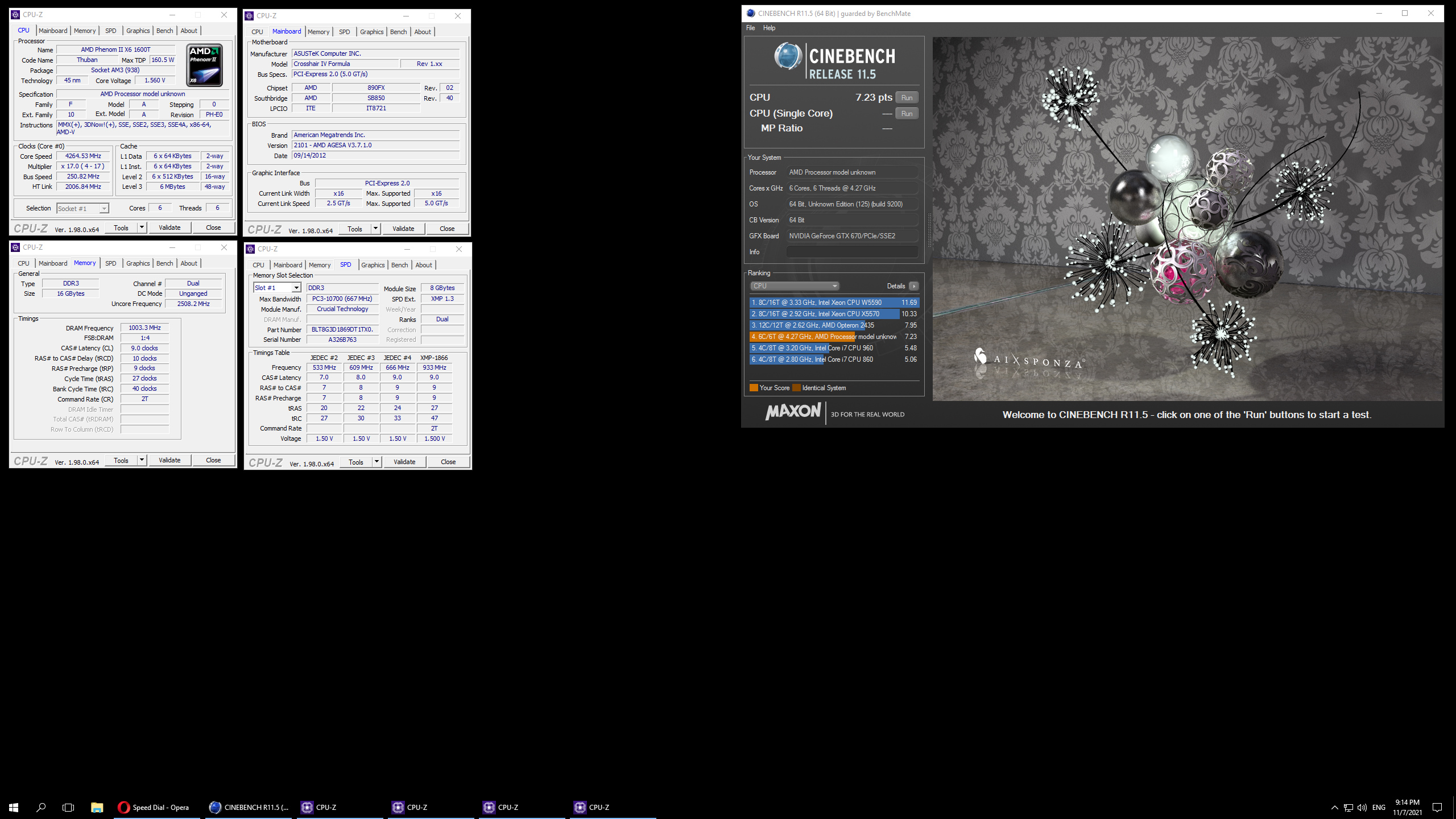The width and height of the screenshot is (1456, 819).
Task: Open Tools dropdown arrow in CPU window
Action: point(142,227)
